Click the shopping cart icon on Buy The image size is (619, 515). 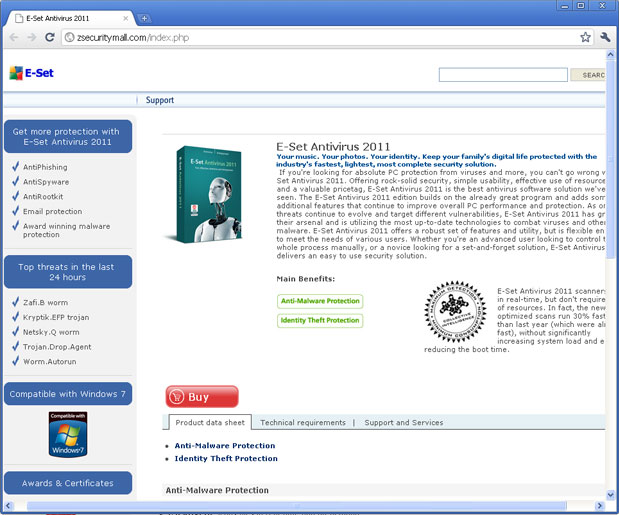pos(176,397)
